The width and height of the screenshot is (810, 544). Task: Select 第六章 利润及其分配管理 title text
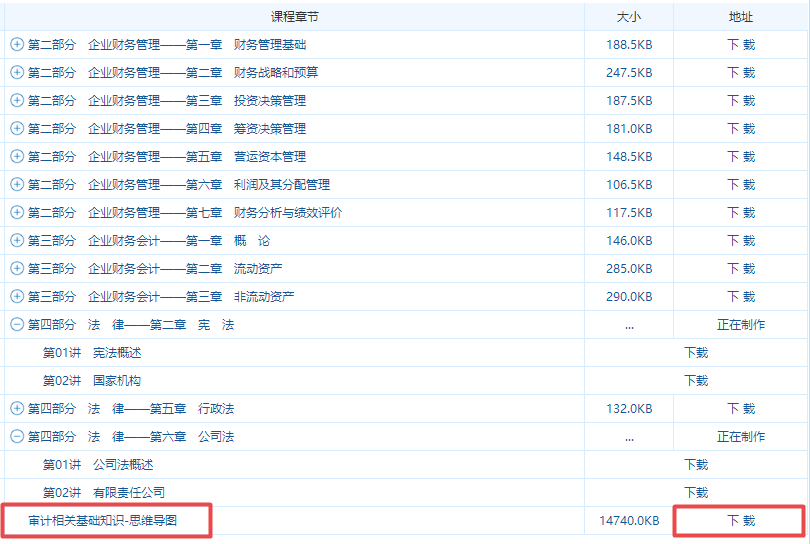pyautogui.click(x=179, y=184)
